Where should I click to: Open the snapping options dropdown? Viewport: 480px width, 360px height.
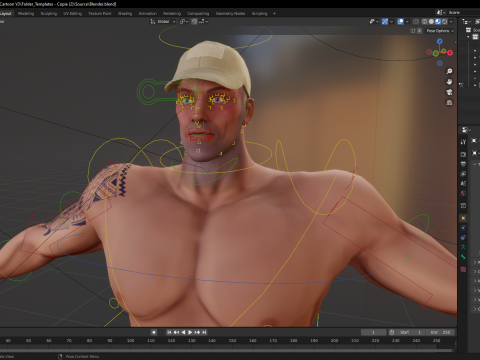click(x=204, y=21)
